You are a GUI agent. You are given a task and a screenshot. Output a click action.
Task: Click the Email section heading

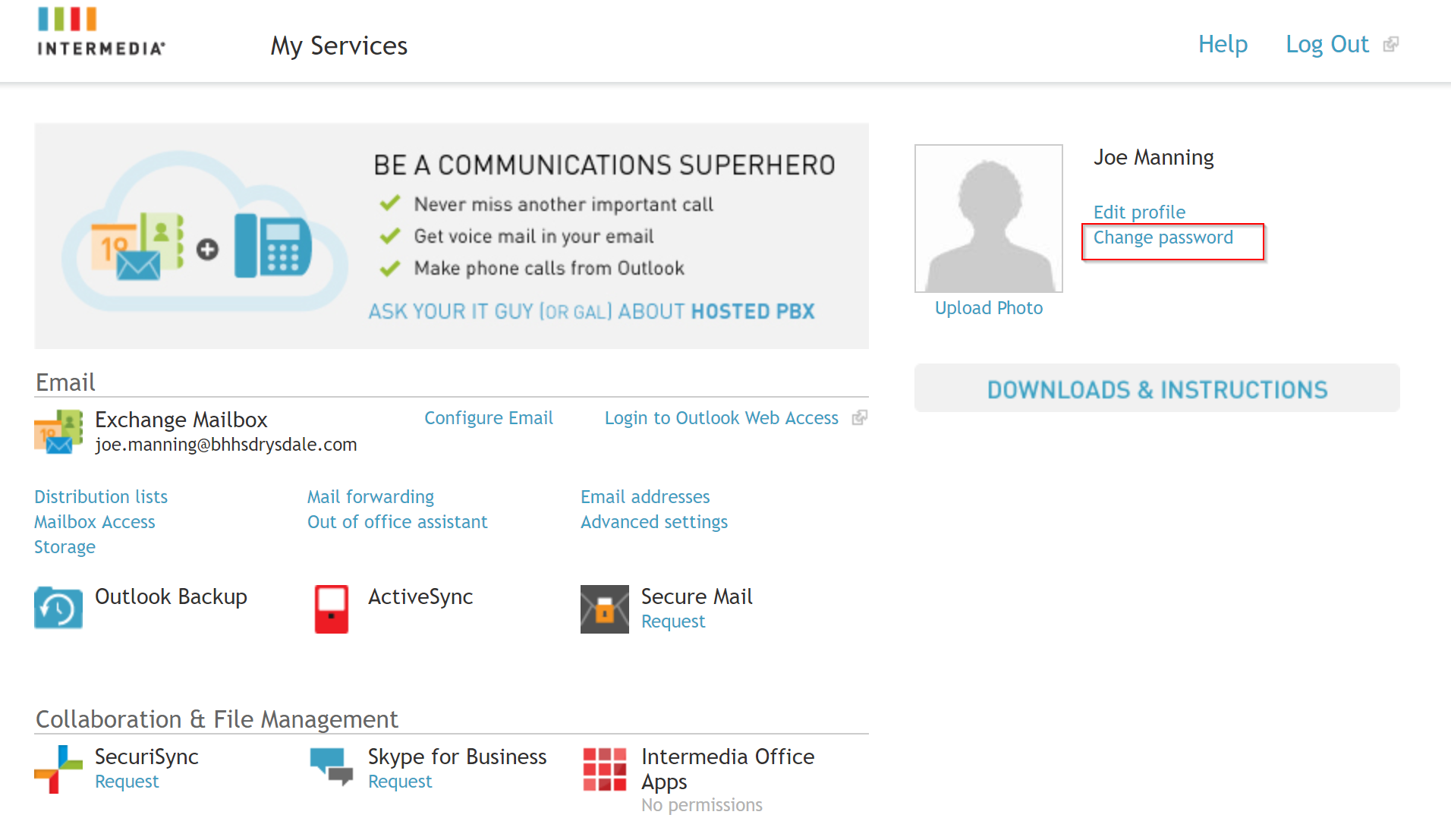pyautogui.click(x=65, y=382)
